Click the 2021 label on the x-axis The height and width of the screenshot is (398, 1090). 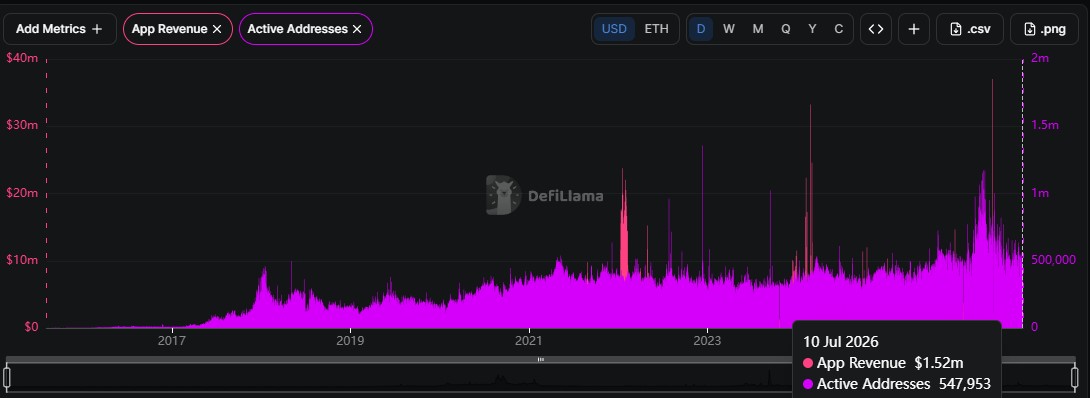529,342
